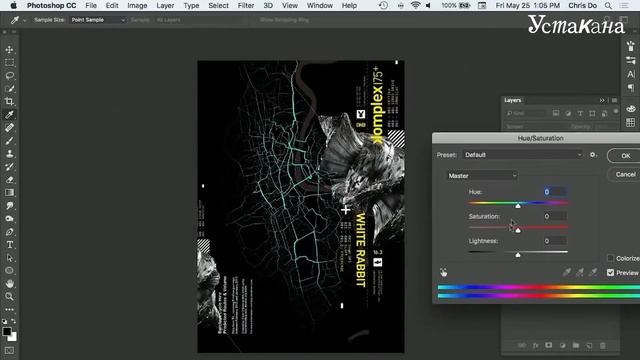Open the Character panel icon
This screenshot has height=360, width=640.
pos(631,74)
